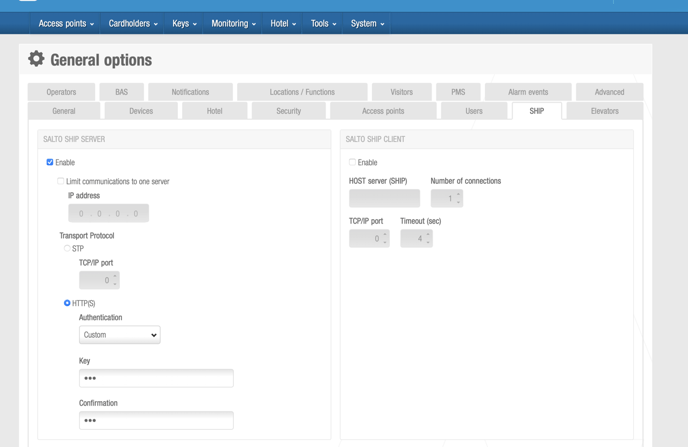Click the Number of connections stepper
The image size is (688, 447).
coord(447,198)
